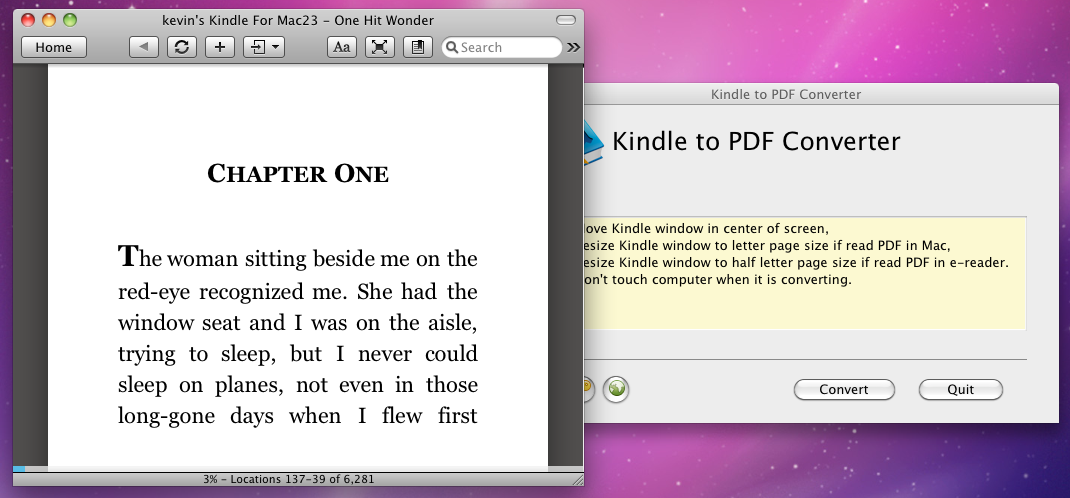Sync the book with the circular arrows icon

(x=182, y=47)
